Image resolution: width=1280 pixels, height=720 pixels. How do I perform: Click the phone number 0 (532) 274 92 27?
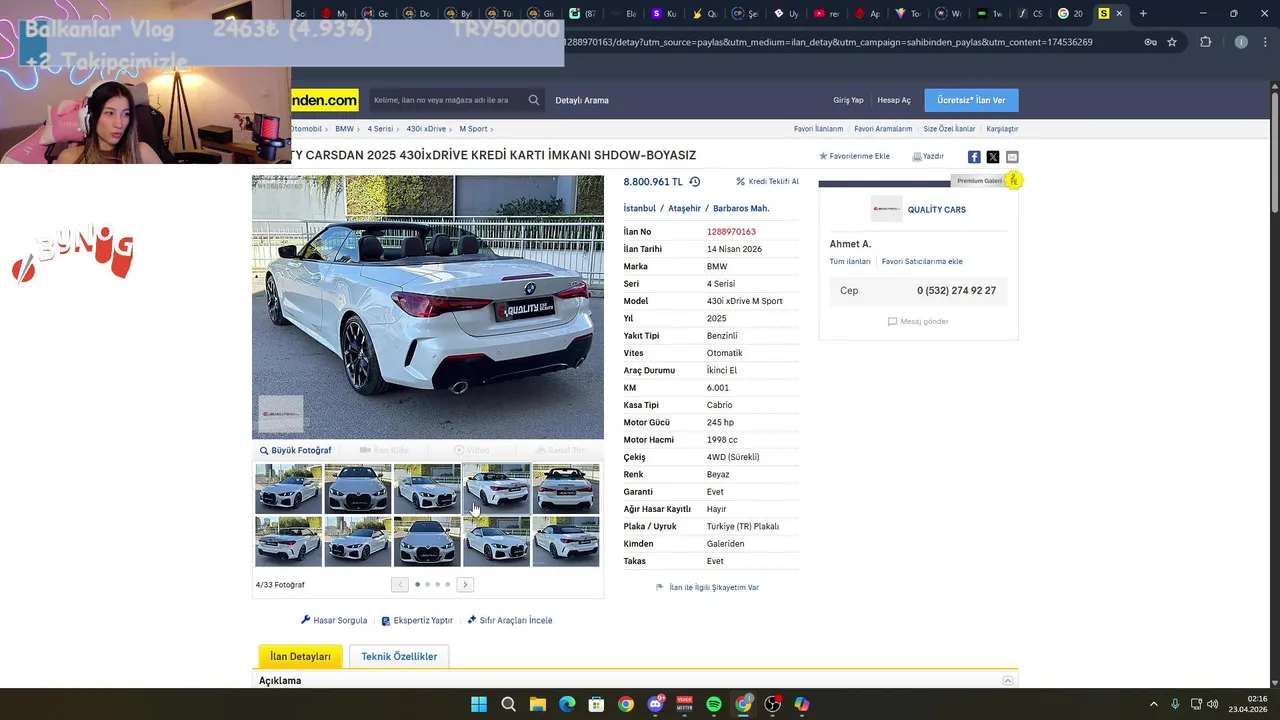(956, 291)
